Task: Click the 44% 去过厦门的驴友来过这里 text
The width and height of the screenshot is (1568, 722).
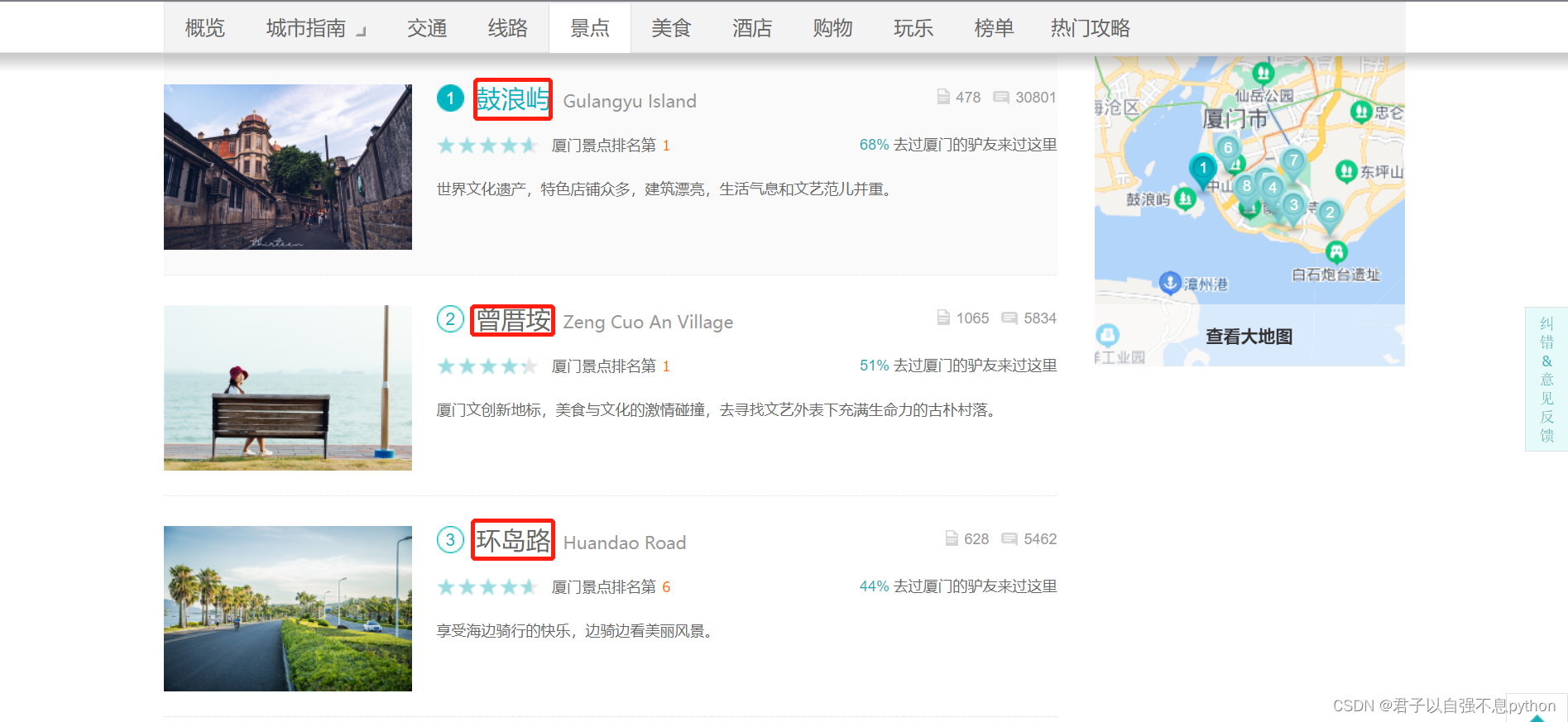Action: pos(958,586)
